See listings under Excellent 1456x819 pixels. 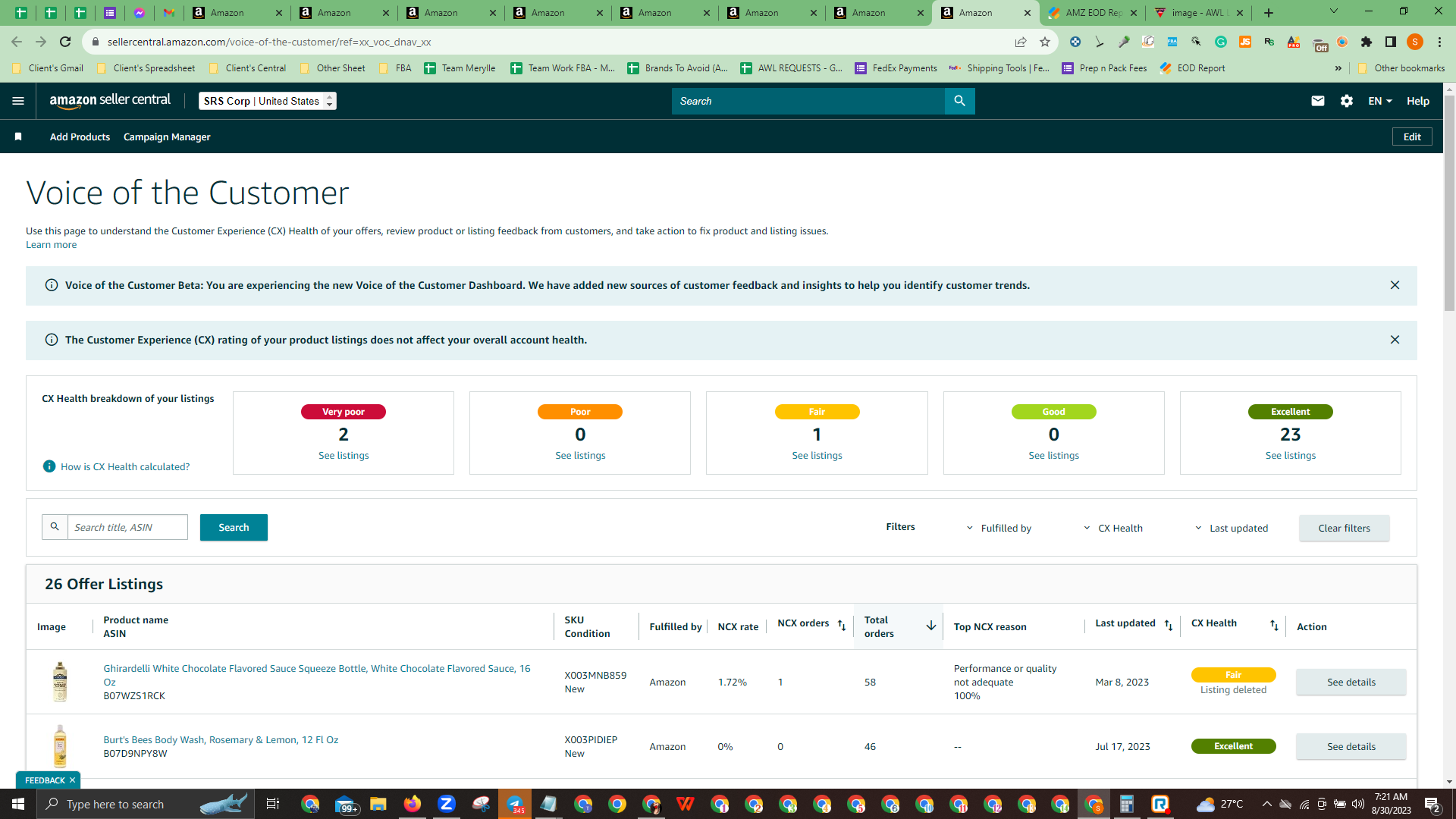1290,455
